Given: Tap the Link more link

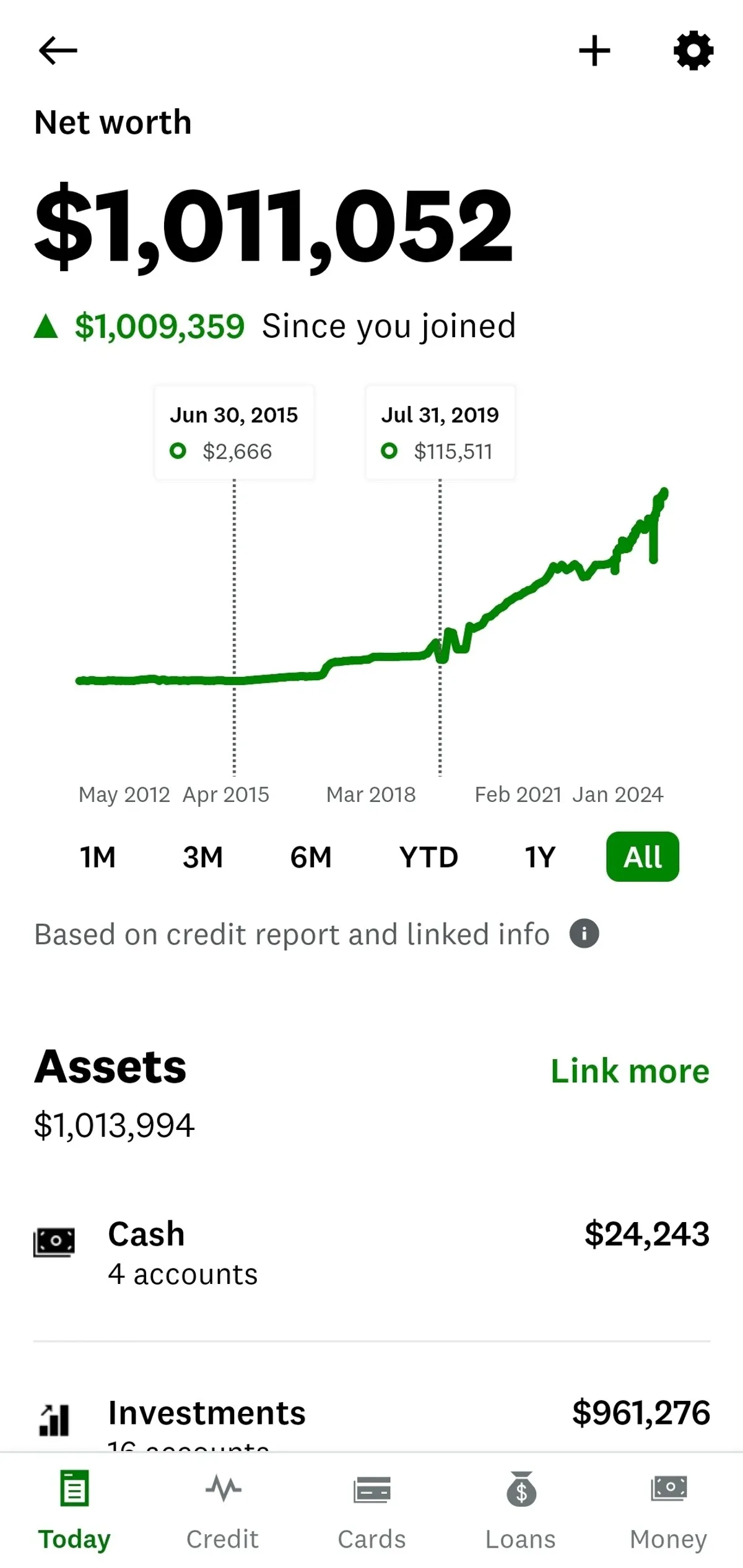Looking at the screenshot, I should click(x=630, y=1071).
